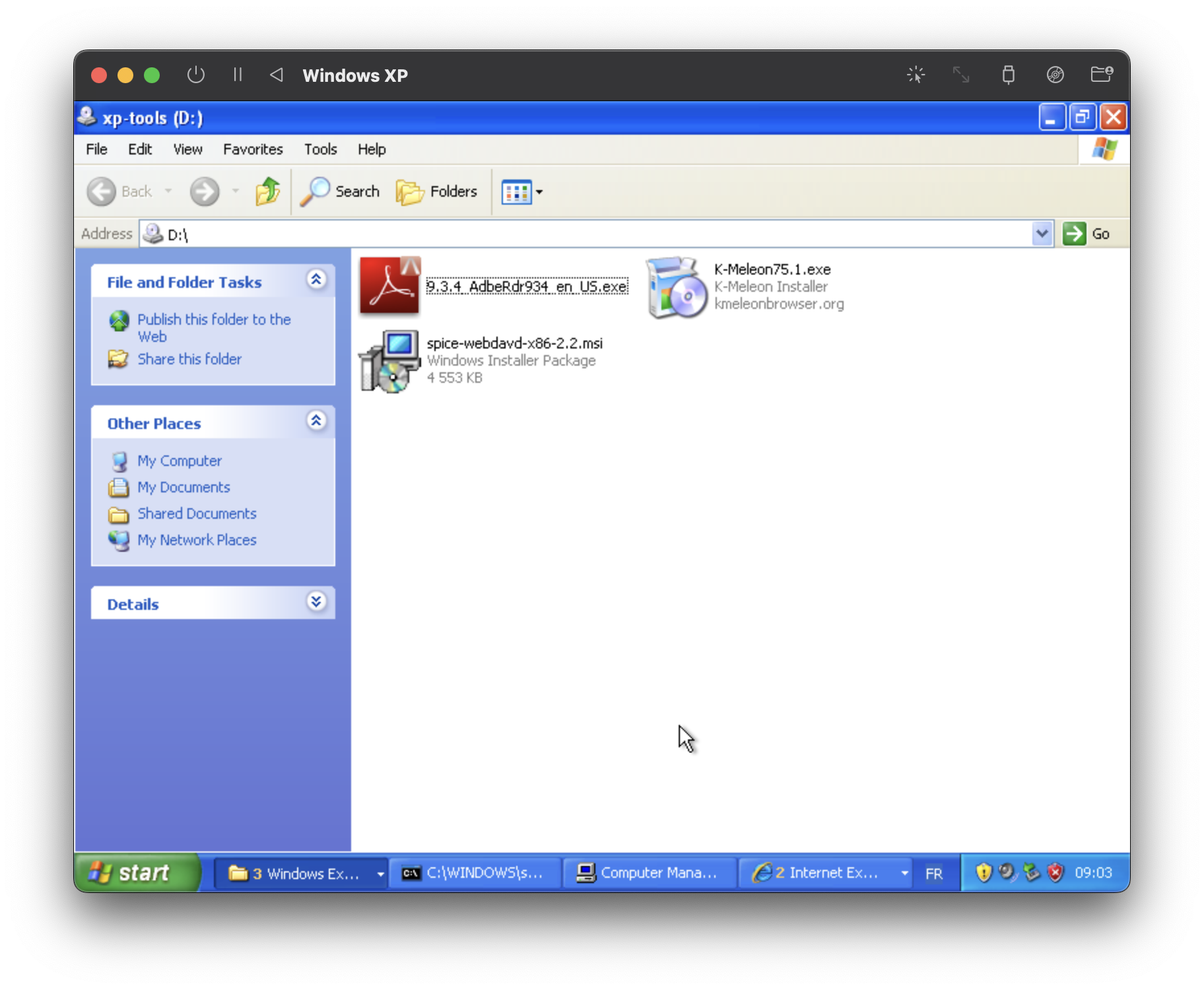
Task: Click the resize display arrows icon
Action: point(961,75)
